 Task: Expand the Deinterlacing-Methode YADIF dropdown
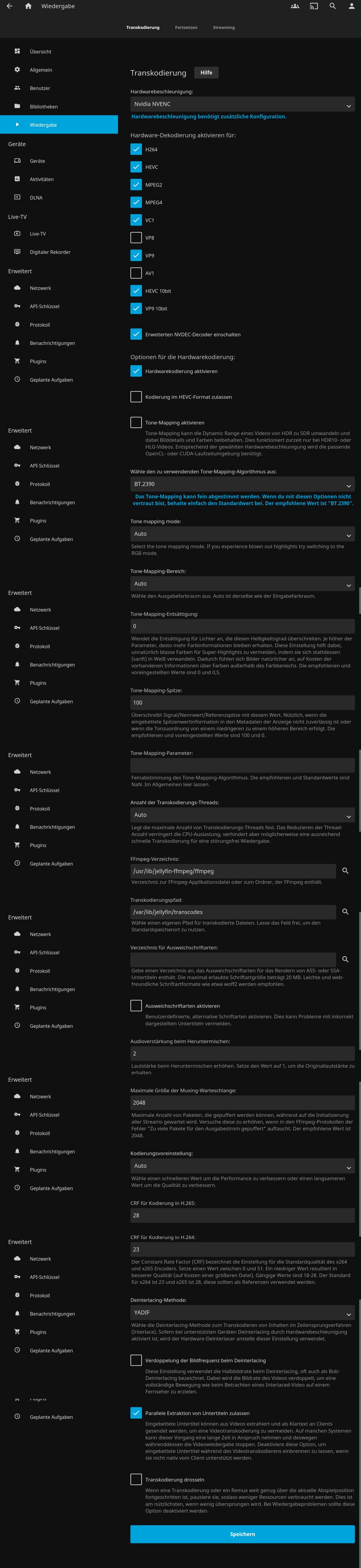242,1312
